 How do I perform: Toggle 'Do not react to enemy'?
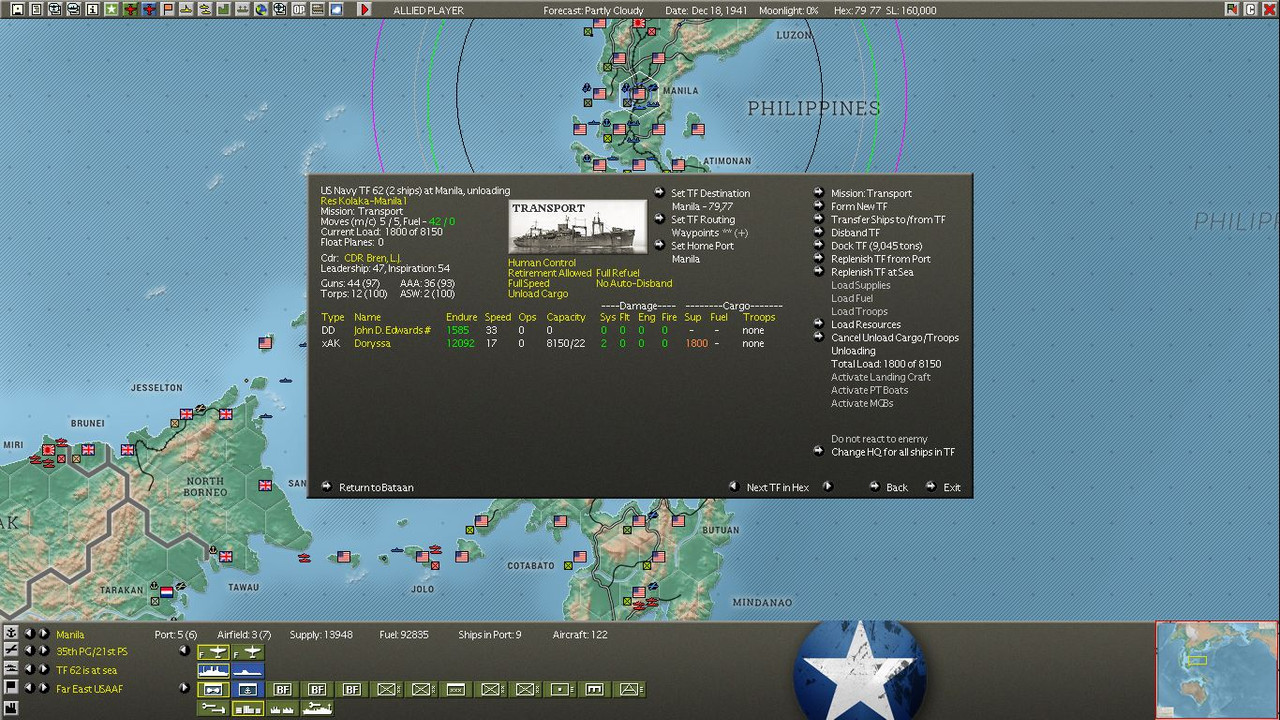coord(879,439)
